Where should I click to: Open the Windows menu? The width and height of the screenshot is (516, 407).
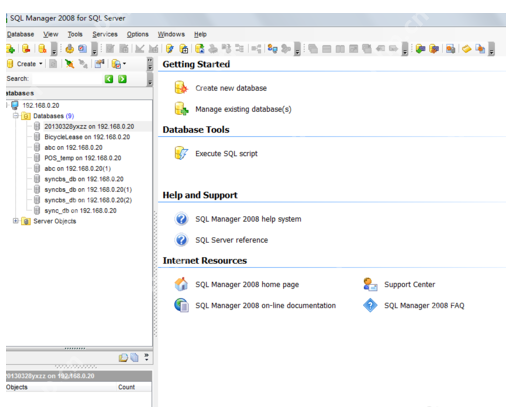tap(171, 34)
